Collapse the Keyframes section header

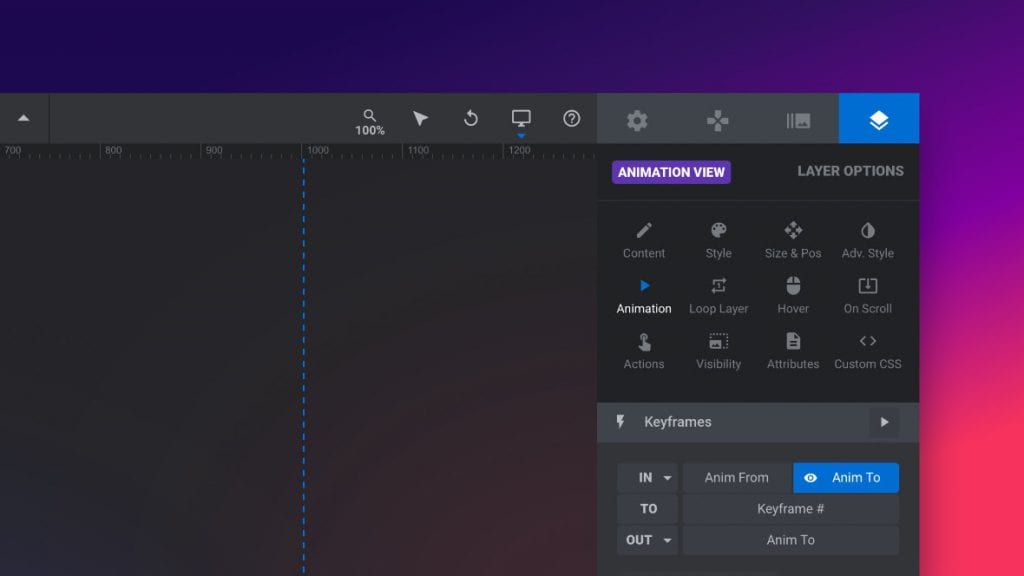758,422
